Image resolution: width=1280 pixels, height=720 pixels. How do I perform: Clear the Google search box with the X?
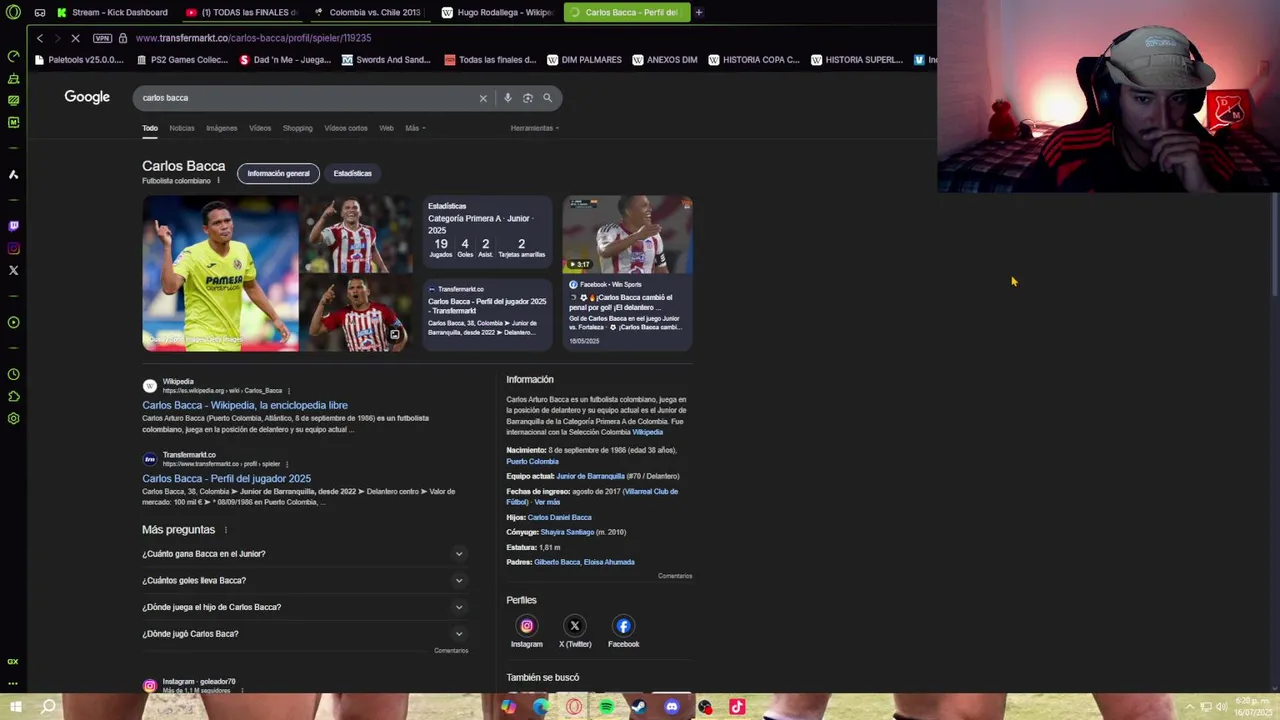[x=483, y=98]
